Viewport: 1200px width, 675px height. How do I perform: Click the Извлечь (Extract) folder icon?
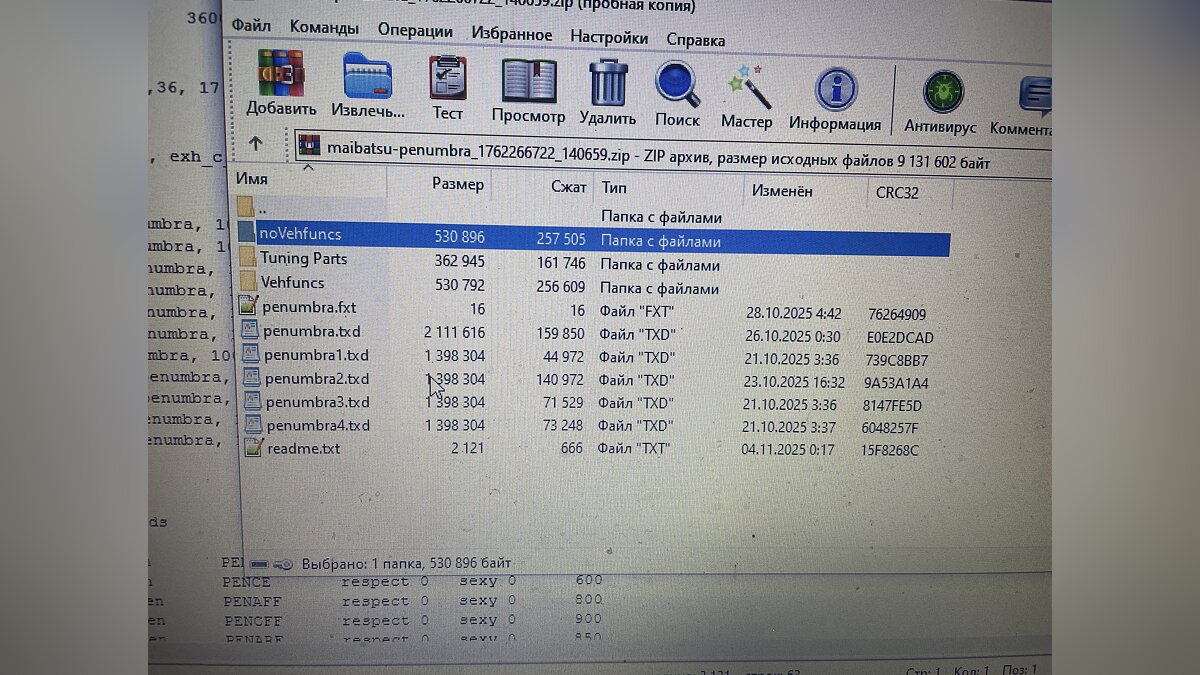367,77
